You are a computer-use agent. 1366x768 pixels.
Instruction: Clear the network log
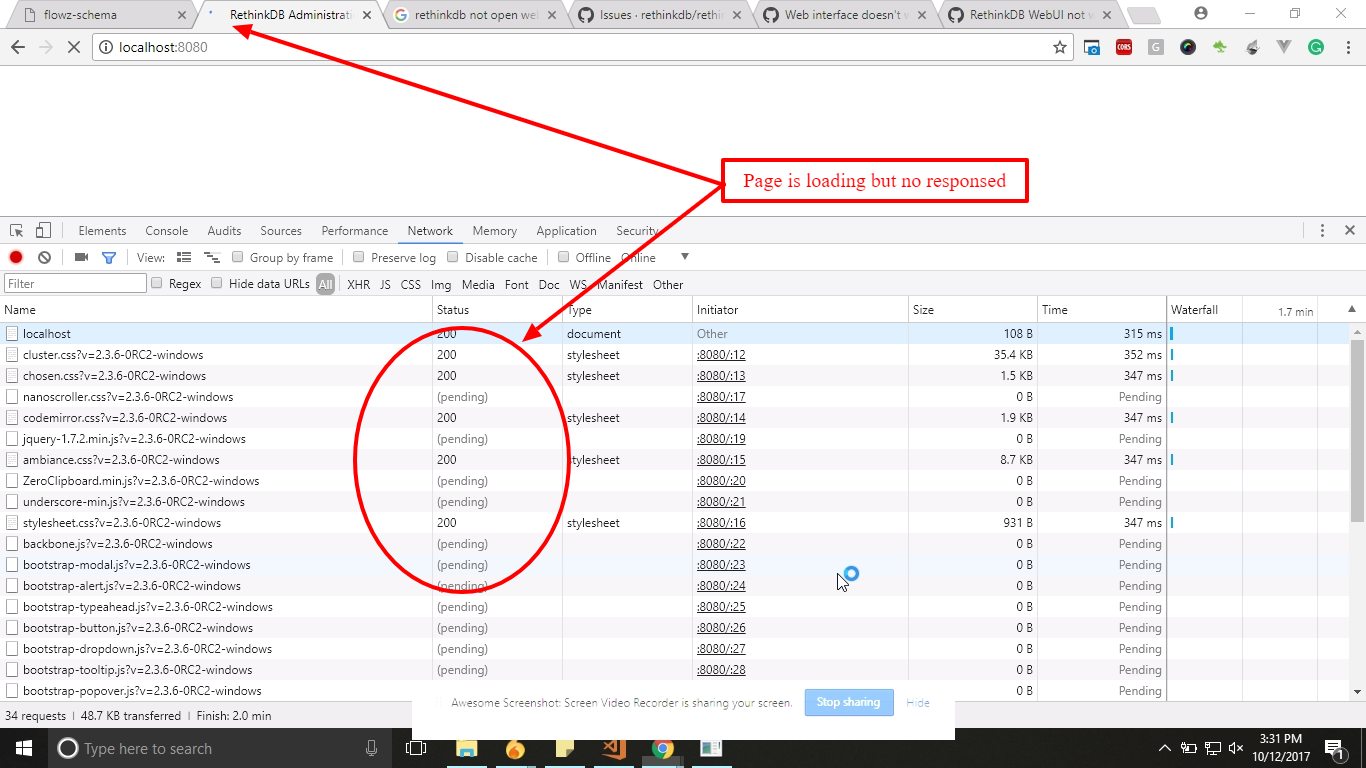pos(44,257)
